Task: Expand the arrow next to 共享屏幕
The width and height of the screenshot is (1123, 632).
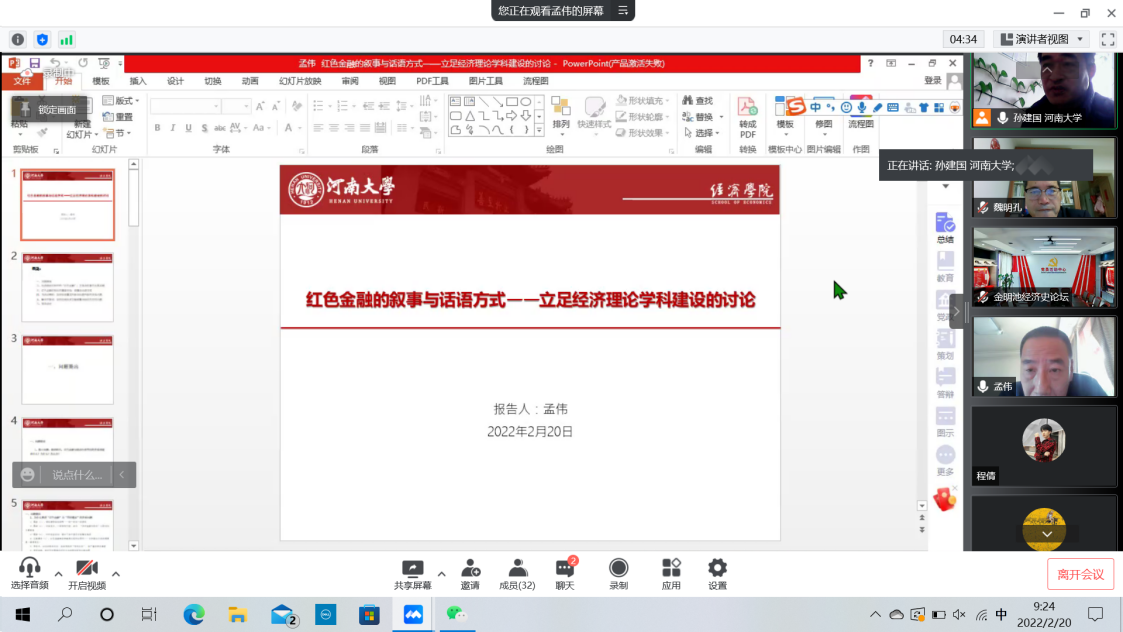Action: coord(442,574)
